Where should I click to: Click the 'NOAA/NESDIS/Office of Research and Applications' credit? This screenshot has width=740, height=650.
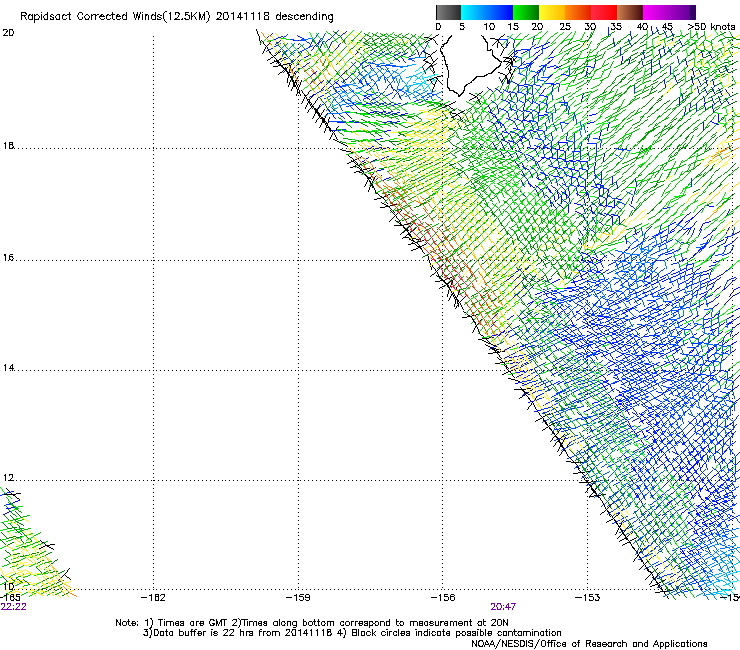coord(589,644)
